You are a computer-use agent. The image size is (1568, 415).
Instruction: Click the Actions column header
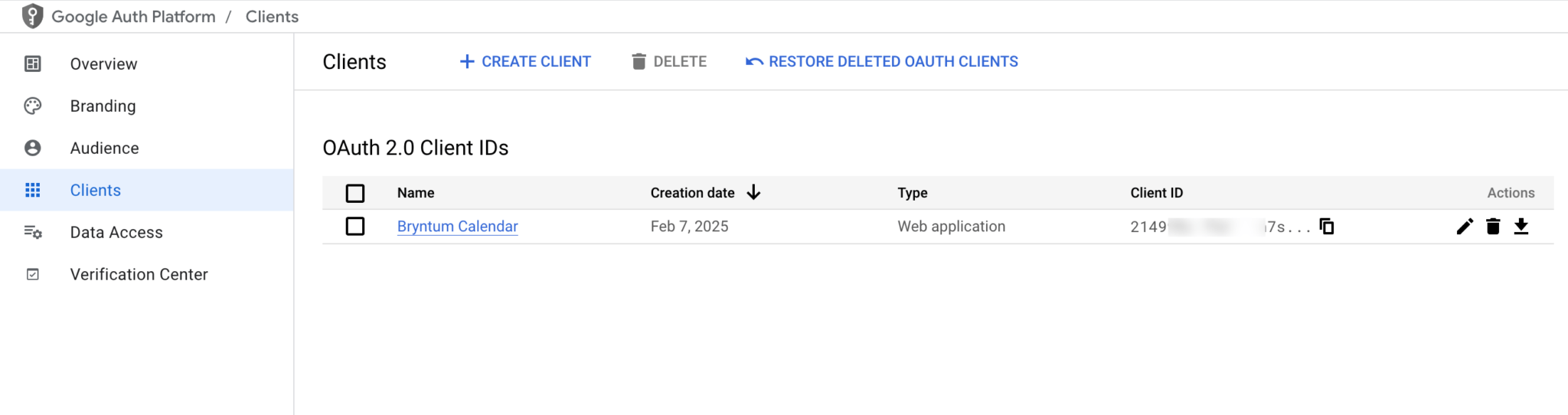click(x=1511, y=193)
